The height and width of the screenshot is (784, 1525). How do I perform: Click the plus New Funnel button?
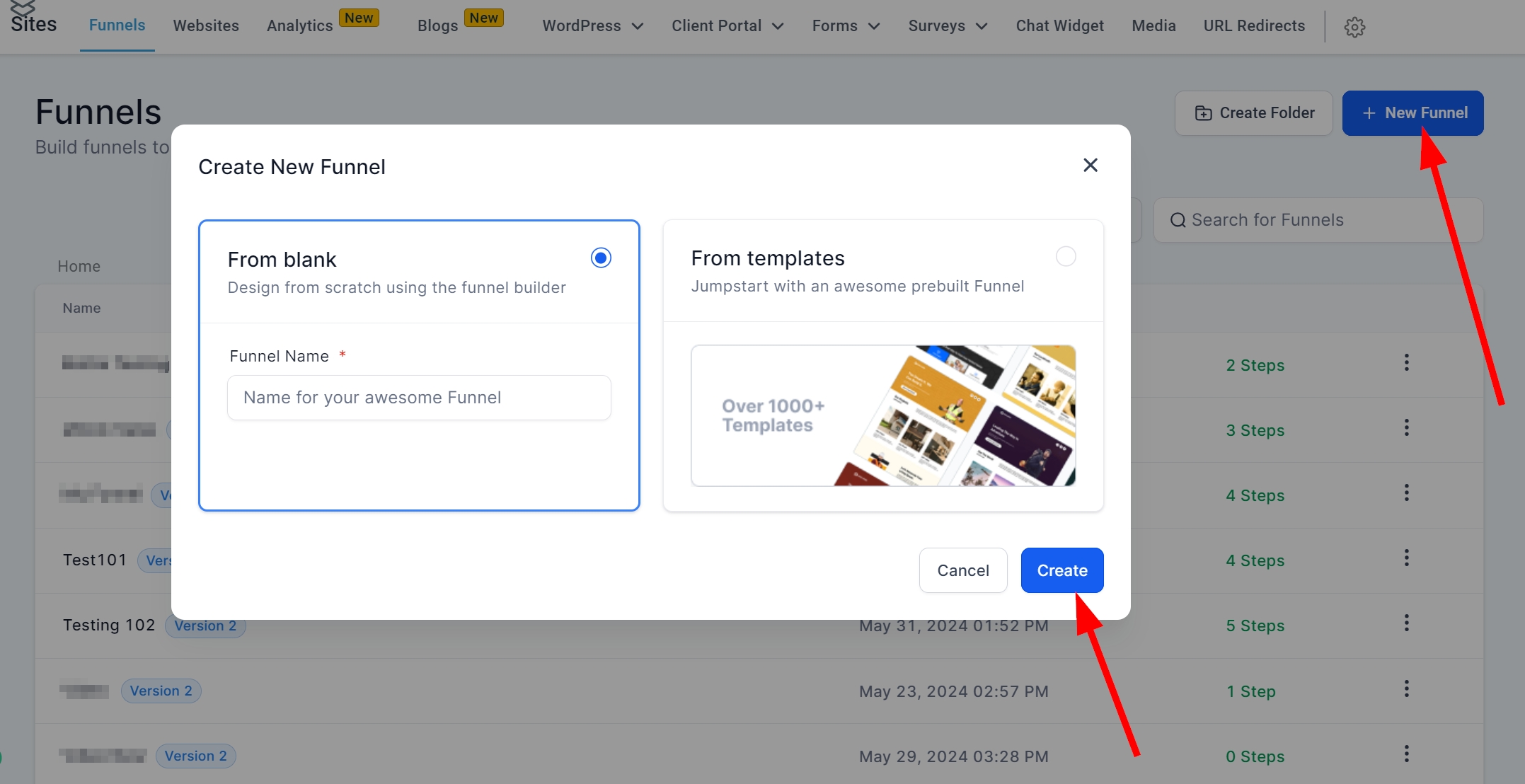[x=1412, y=113]
